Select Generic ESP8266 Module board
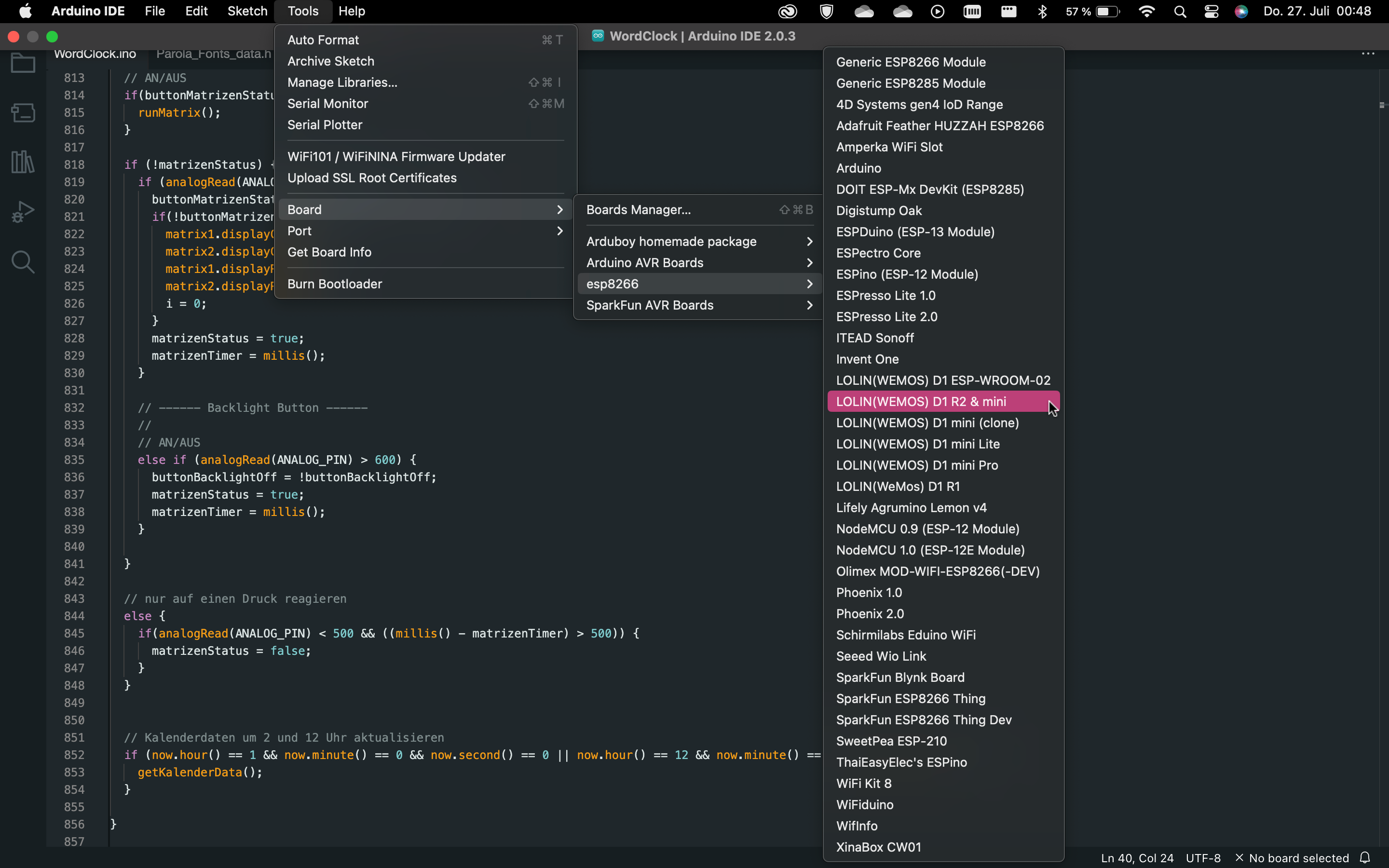 click(943, 61)
